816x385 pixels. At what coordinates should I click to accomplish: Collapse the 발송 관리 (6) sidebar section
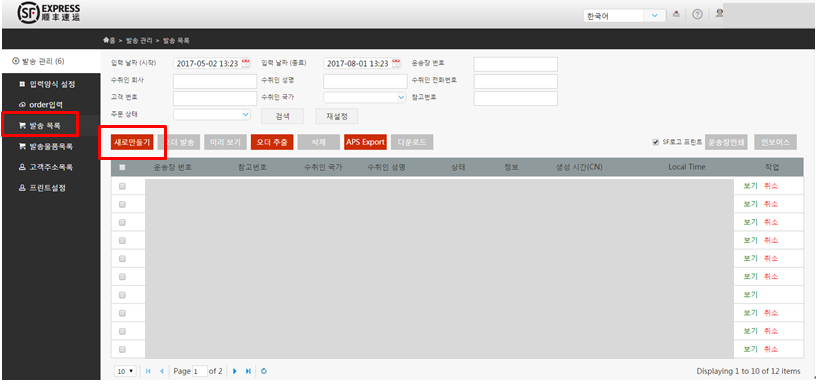point(38,61)
